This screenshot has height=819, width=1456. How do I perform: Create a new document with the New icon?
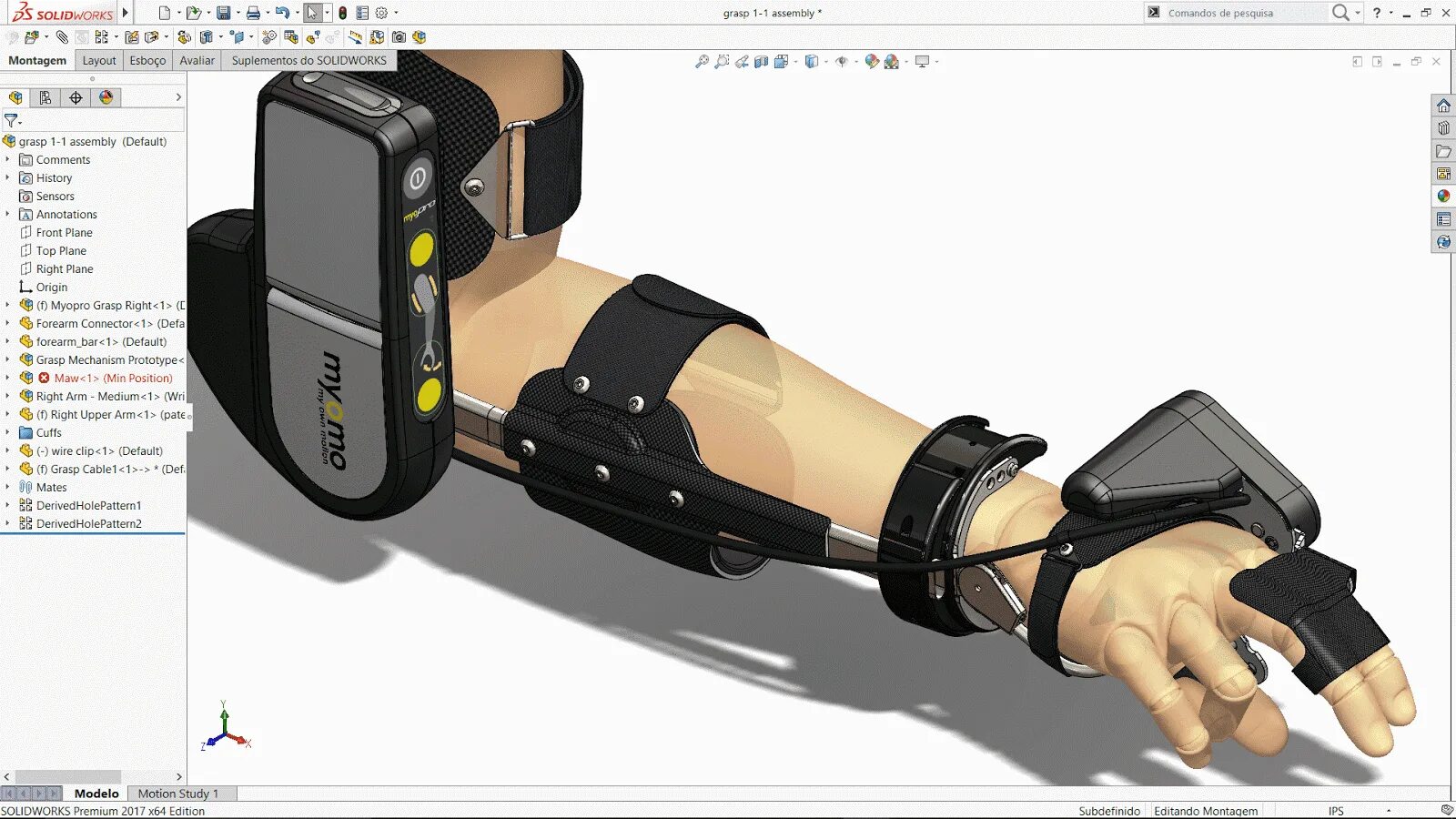(164, 13)
